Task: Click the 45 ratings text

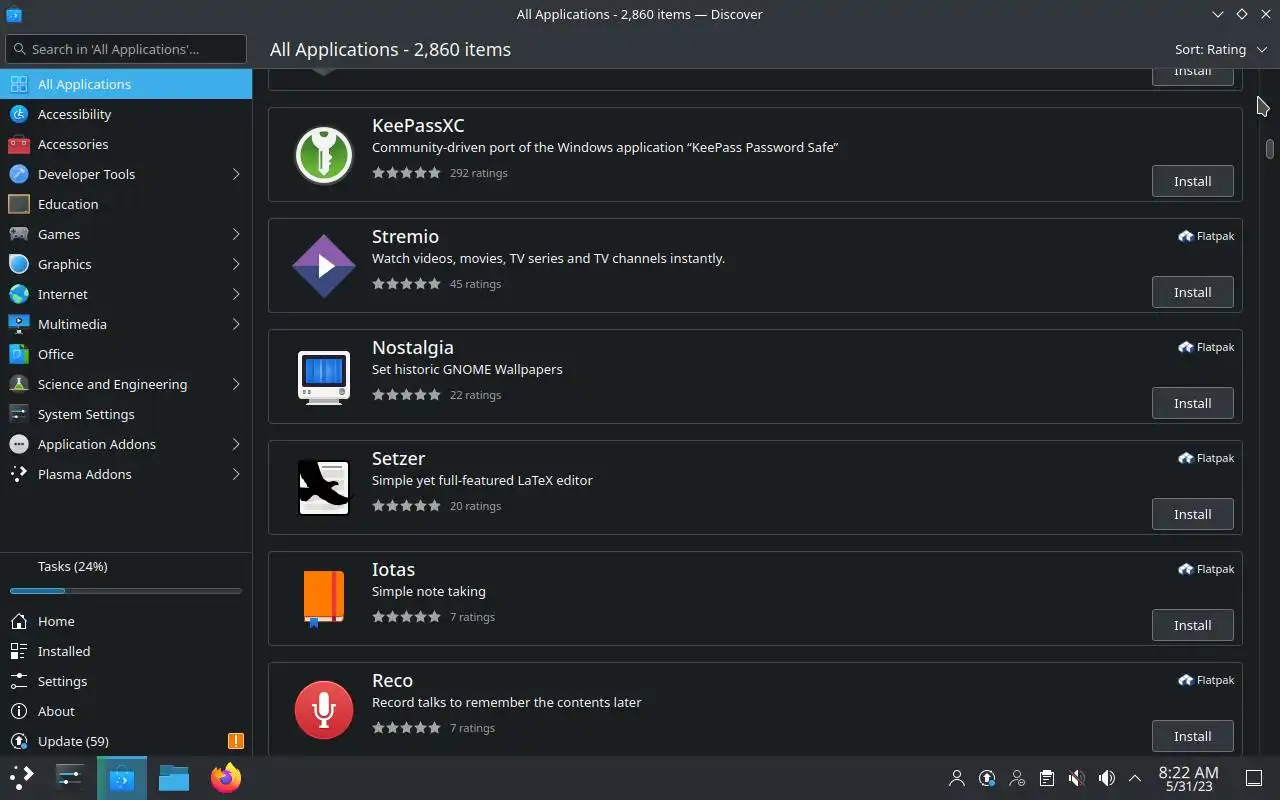Action: pos(475,284)
